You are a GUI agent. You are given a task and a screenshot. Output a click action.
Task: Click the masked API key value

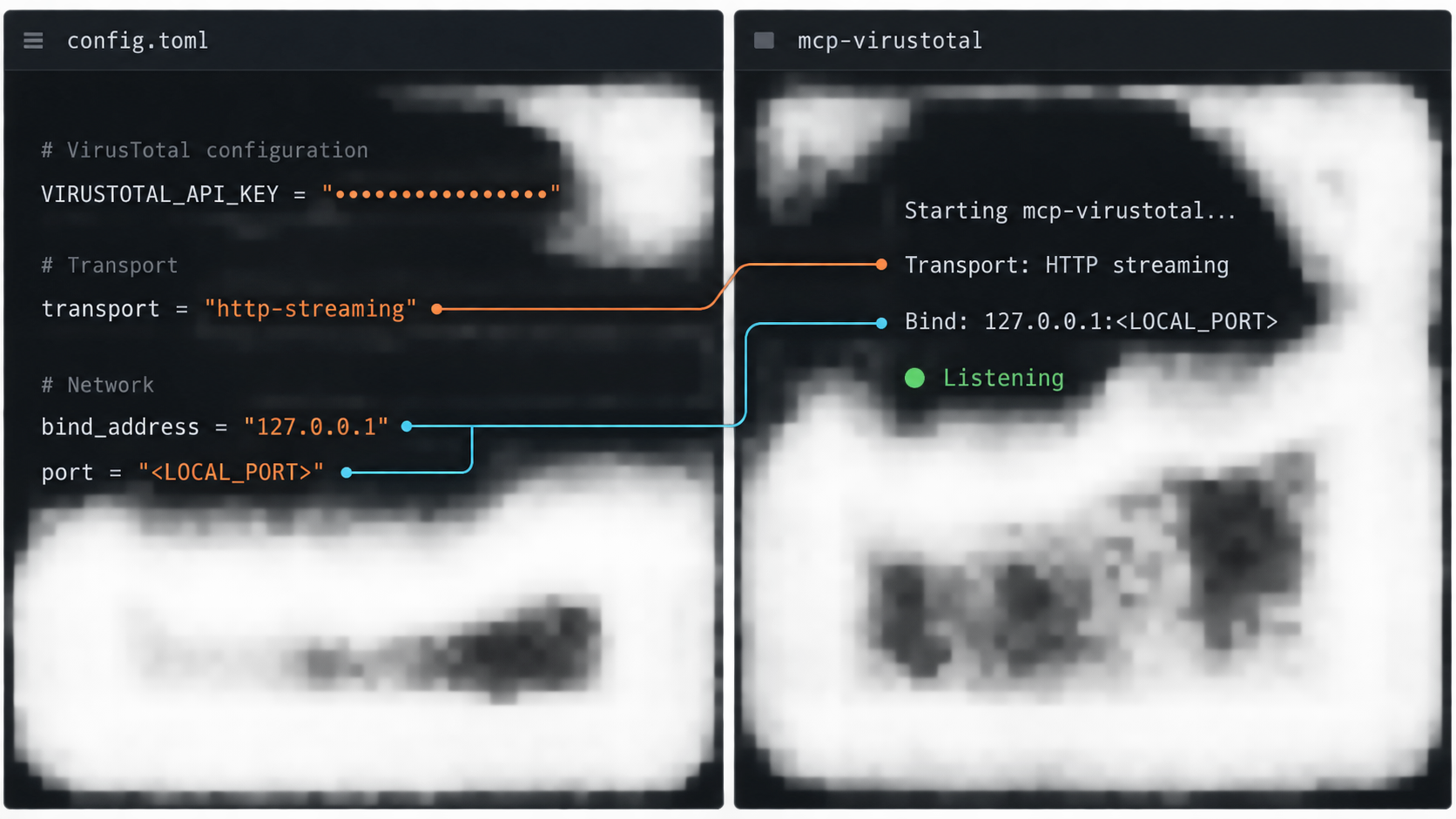tap(441, 193)
